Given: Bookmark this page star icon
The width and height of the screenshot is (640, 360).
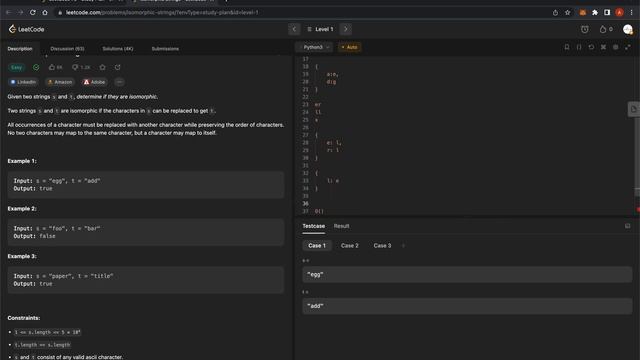Looking at the screenshot, I should 567,13.
